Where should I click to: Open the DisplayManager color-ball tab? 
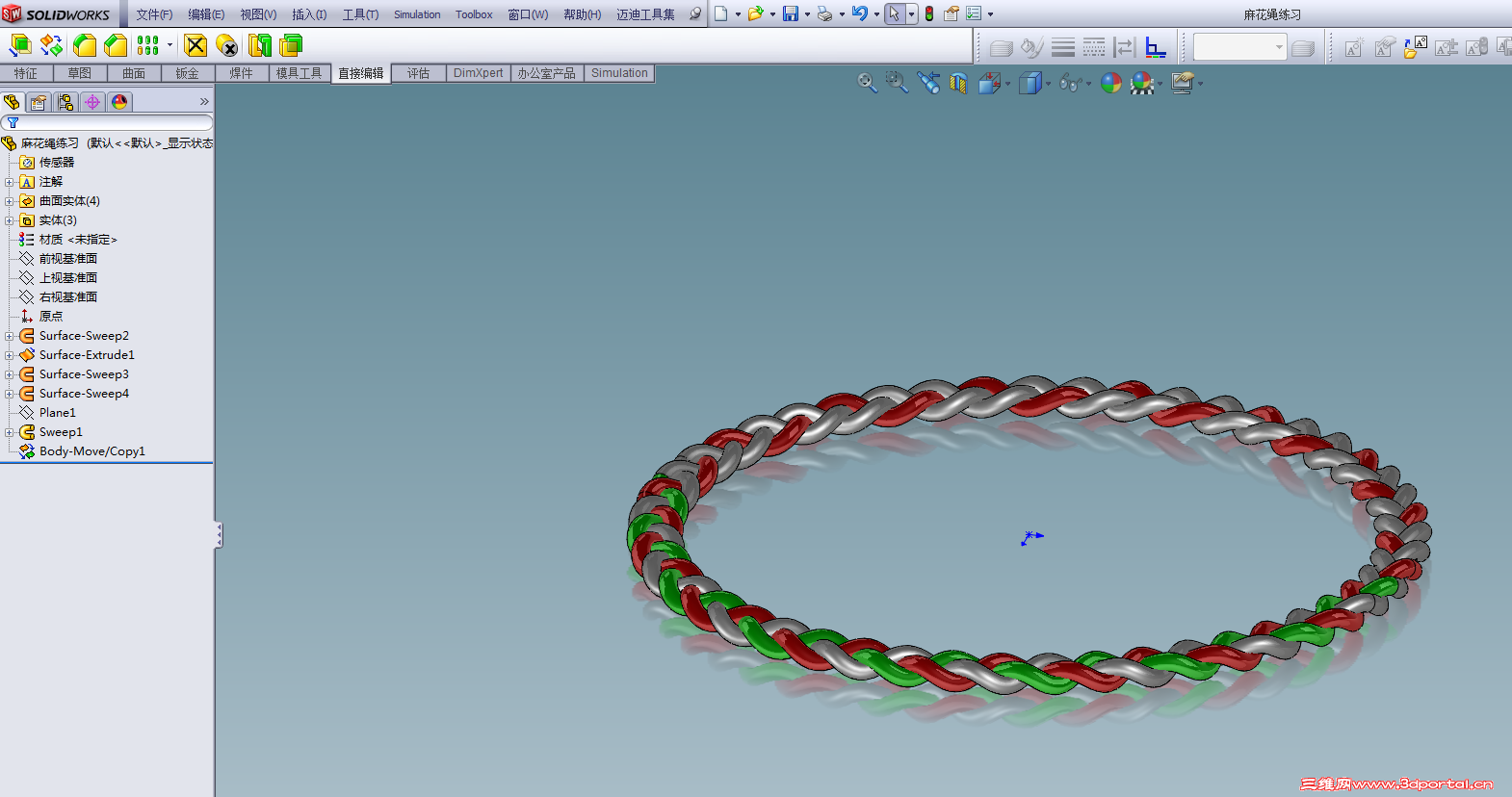tap(119, 102)
